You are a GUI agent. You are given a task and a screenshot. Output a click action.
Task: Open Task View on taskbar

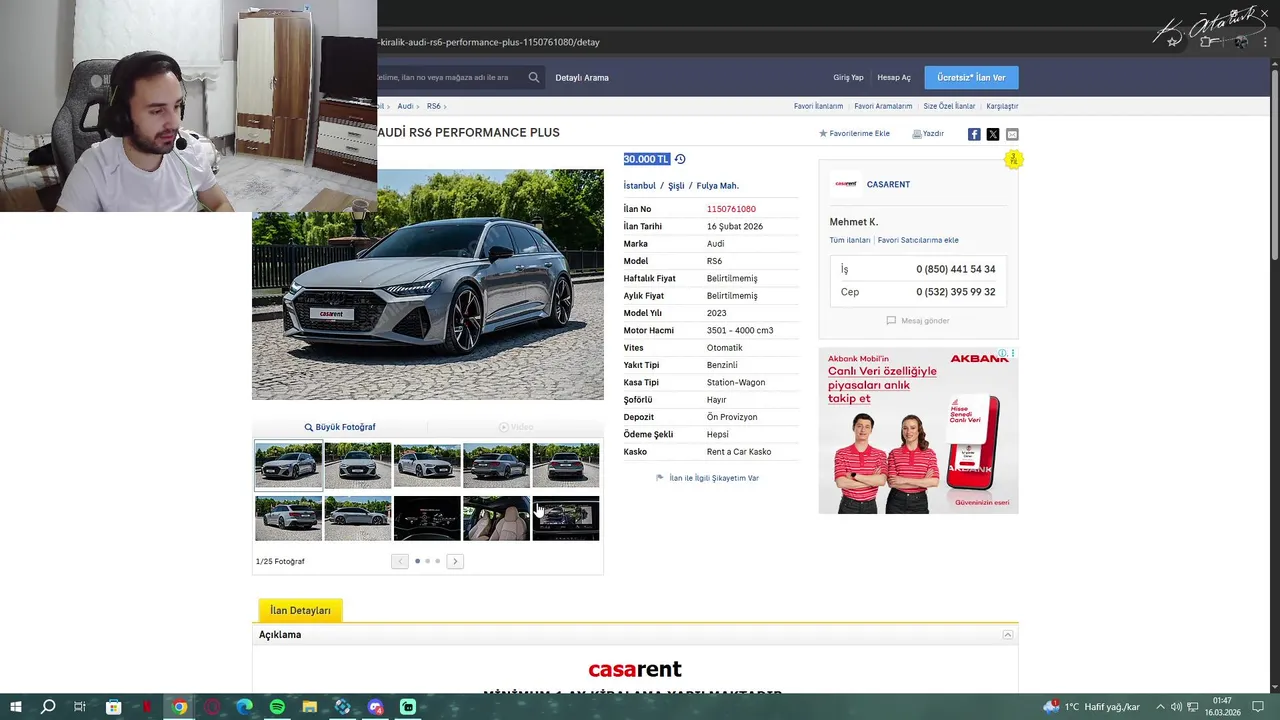point(80,707)
